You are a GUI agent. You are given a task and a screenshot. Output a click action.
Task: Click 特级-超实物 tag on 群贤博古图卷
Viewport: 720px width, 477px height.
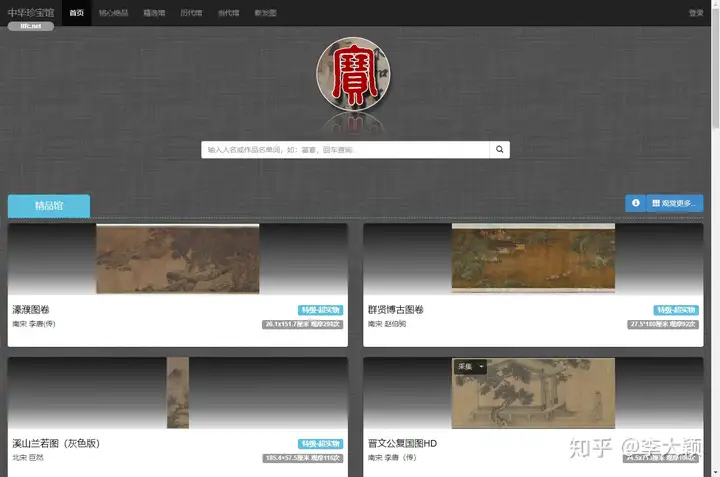(x=676, y=310)
